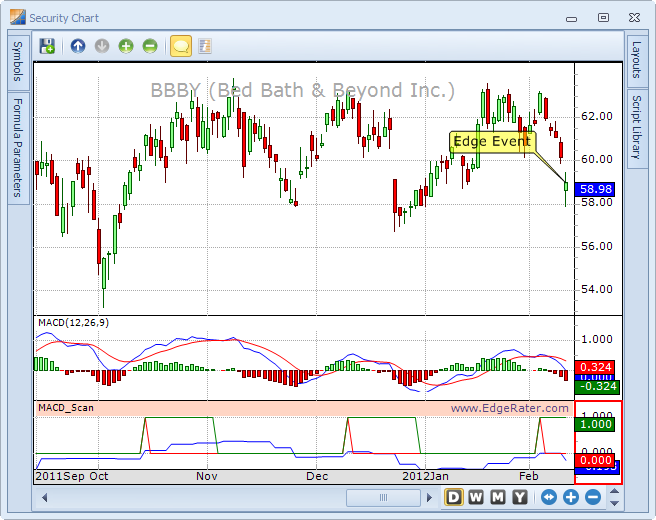Open the Layouts side tab
Image resolution: width=656 pixels, height=520 pixels.
pos(637,60)
